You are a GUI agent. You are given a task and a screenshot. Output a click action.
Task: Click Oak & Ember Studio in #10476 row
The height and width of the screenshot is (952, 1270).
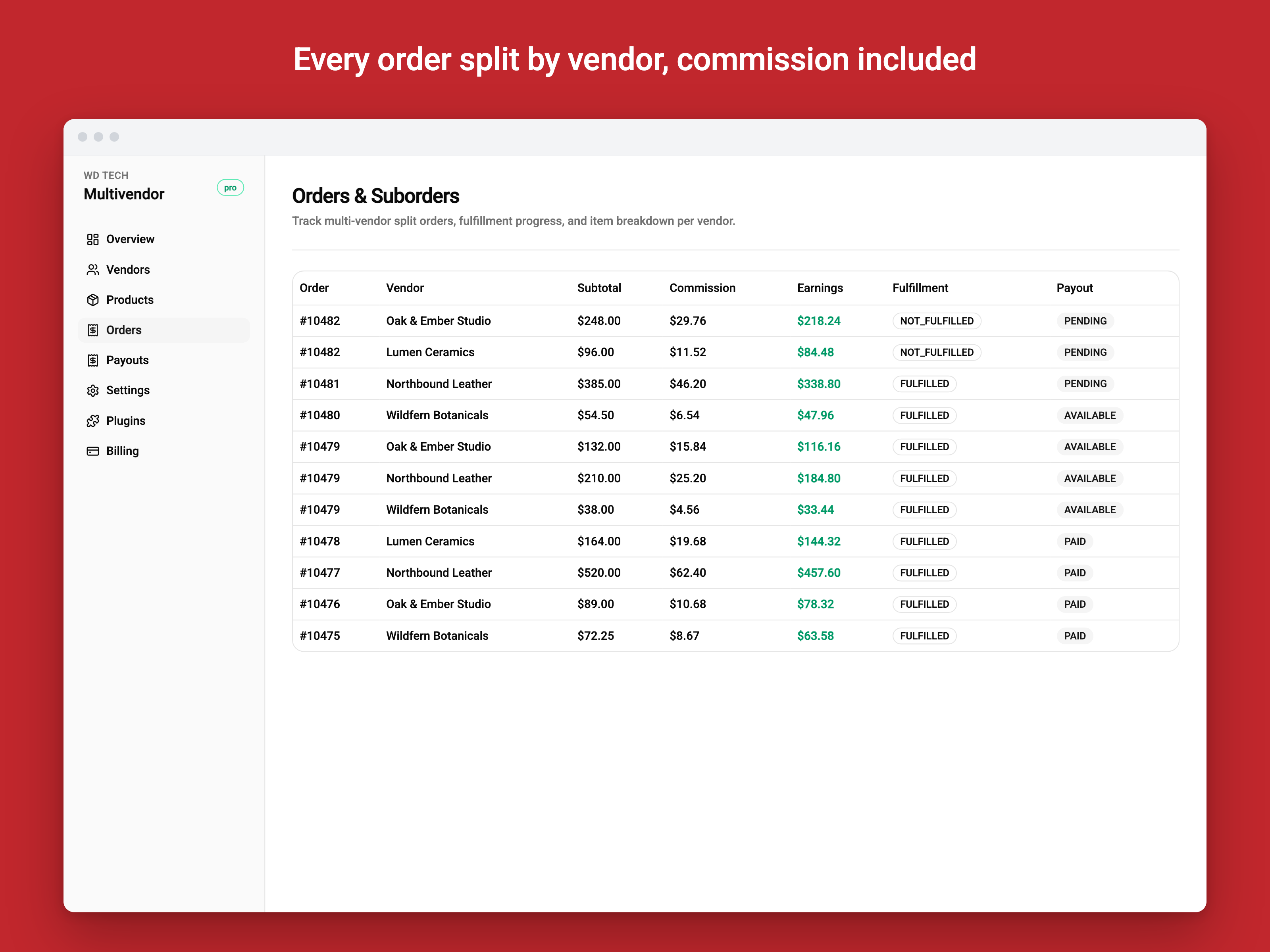438,604
